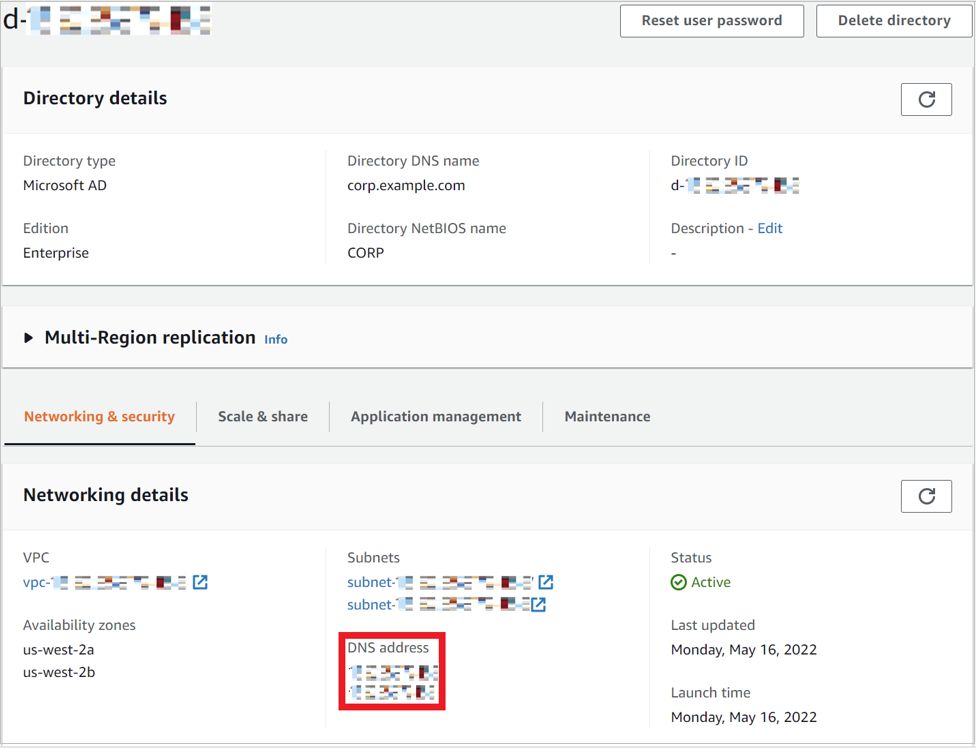Click Reset user password
The height and width of the screenshot is (748, 976).
(711, 20)
